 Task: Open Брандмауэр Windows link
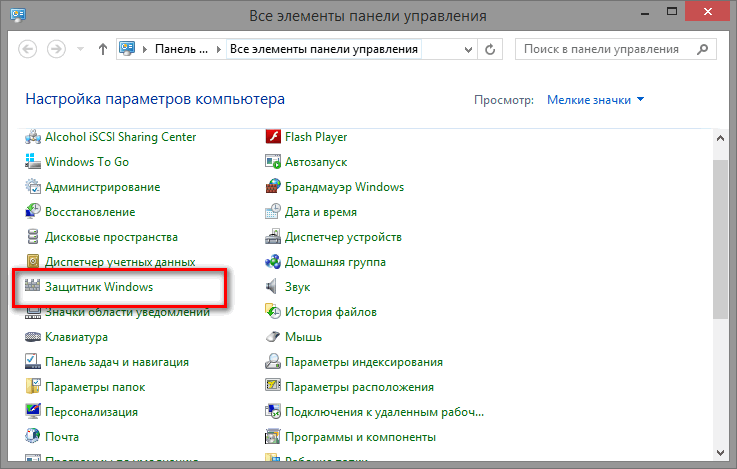point(344,187)
